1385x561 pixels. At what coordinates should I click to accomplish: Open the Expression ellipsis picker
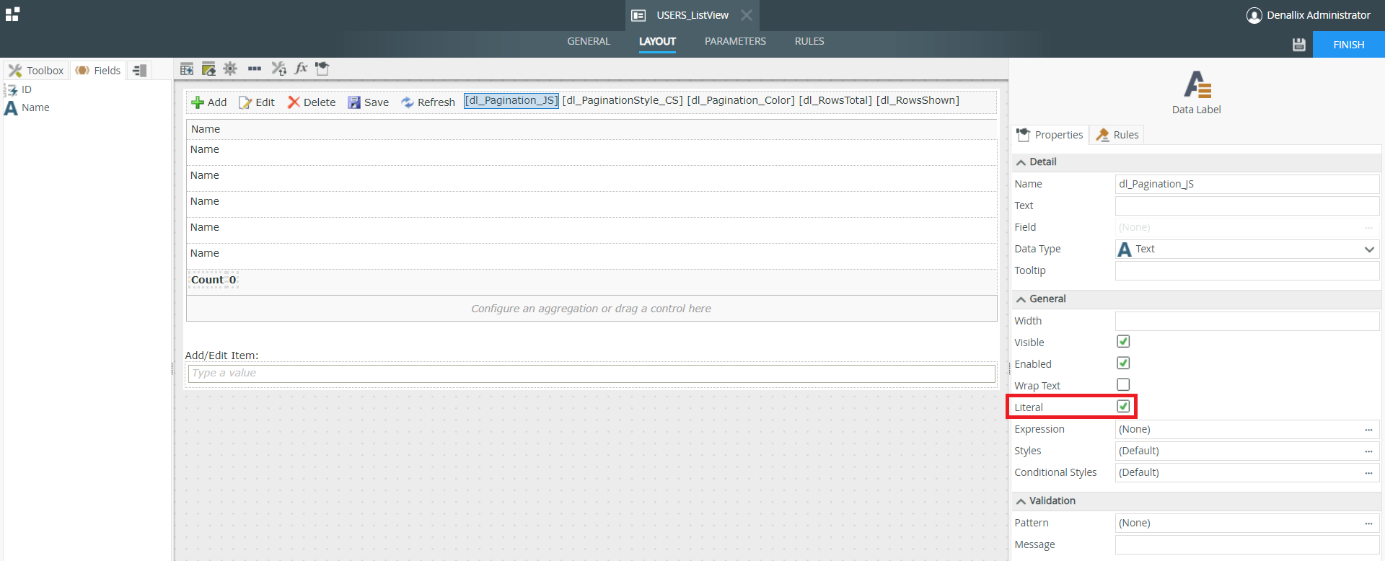click(x=1368, y=429)
